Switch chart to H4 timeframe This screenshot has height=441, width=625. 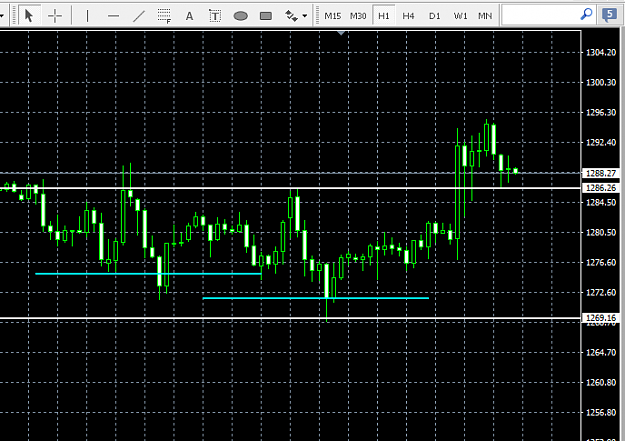(x=408, y=16)
